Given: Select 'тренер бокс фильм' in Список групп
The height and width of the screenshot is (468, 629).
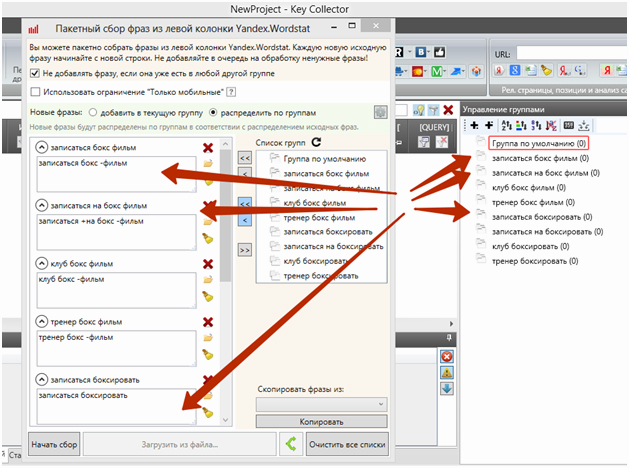Looking at the screenshot, I should tap(319, 218).
